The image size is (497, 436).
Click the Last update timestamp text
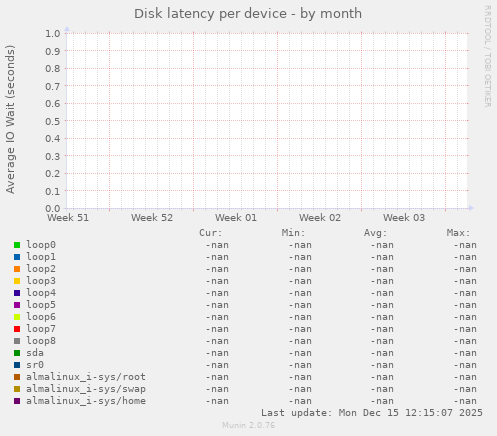coord(372,413)
